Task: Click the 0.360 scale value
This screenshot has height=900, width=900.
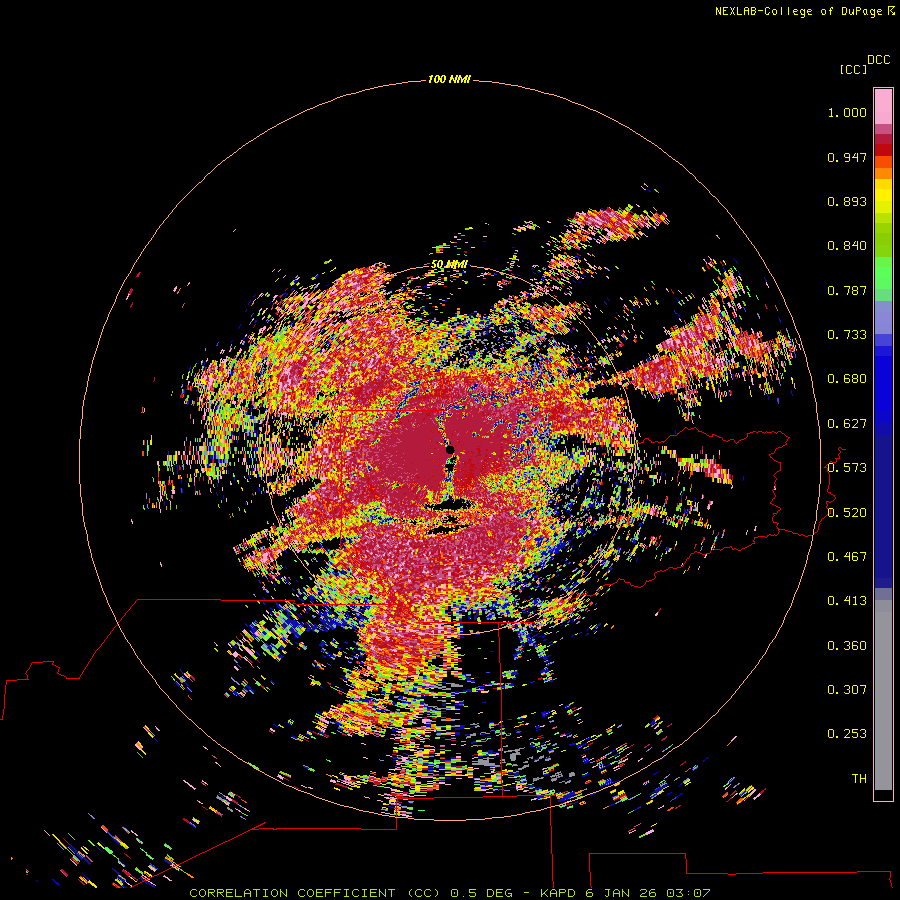Action: [847, 646]
